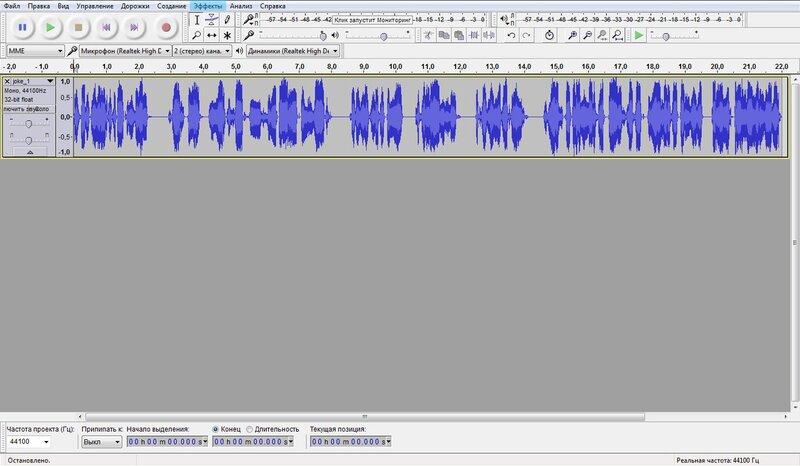Screen dimensions: 800x466
Task: Click the joke_1 track gain slider
Action: tap(29, 122)
